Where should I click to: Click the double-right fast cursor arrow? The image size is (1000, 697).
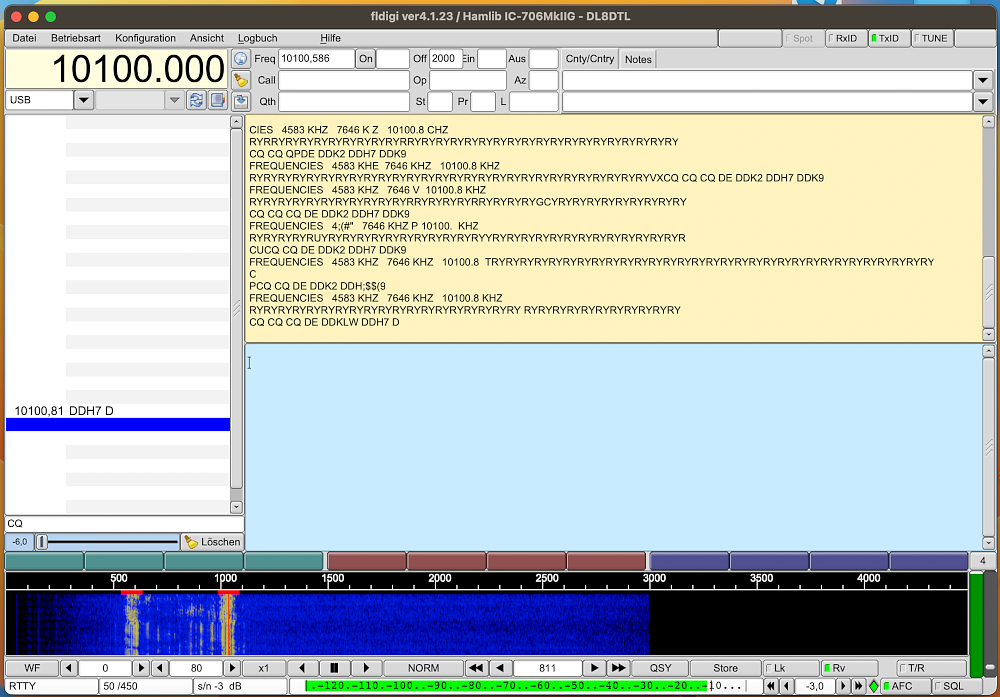618,668
